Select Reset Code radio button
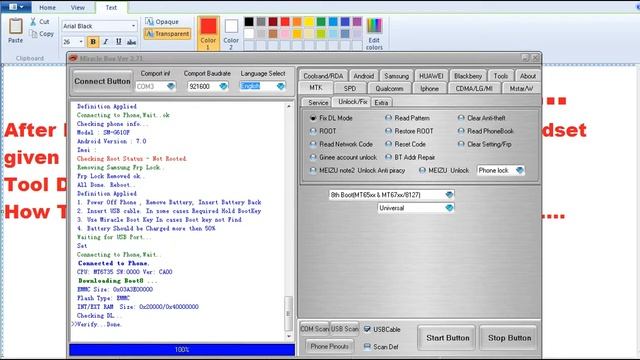Image resolution: width=640 pixels, height=360 pixels. click(389, 144)
